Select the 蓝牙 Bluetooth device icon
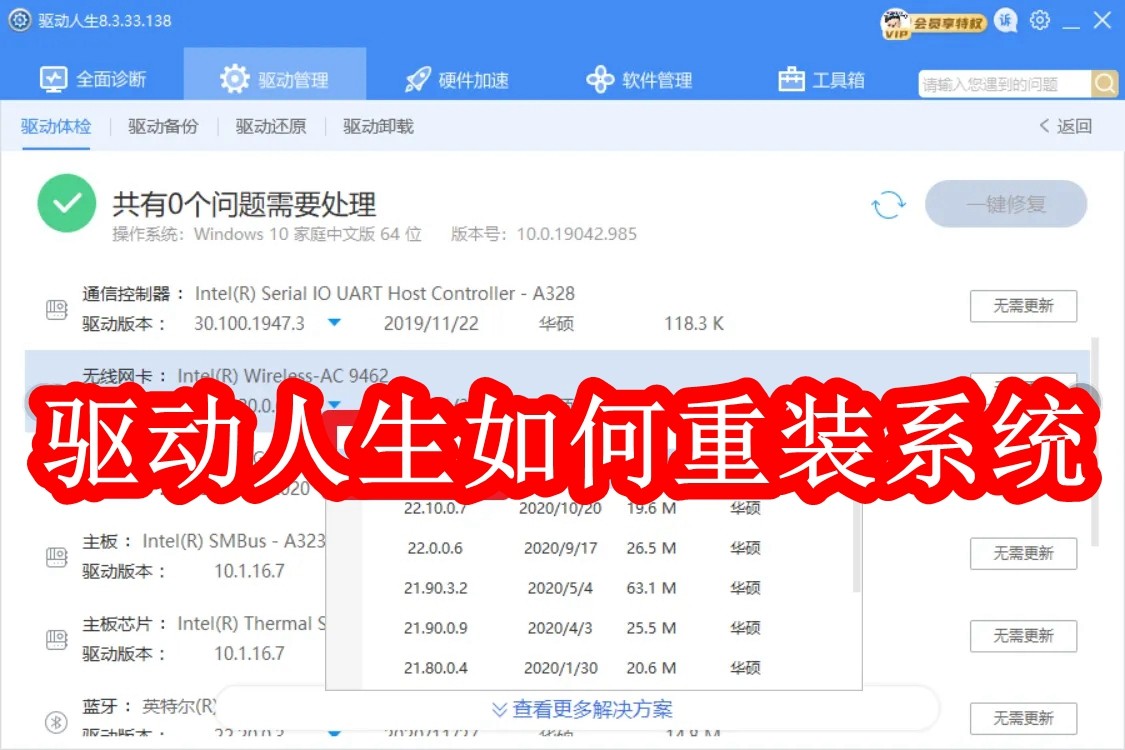The image size is (1125, 750). coord(57,721)
